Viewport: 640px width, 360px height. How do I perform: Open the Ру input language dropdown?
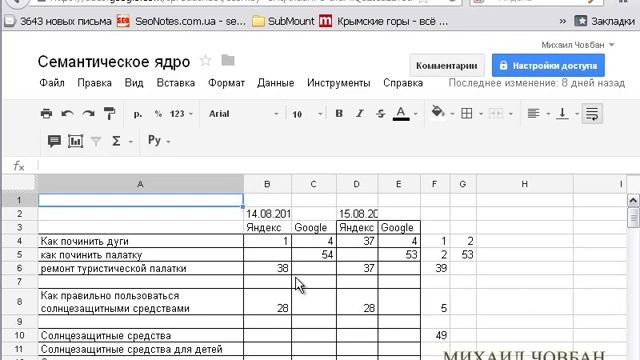tap(159, 141)
